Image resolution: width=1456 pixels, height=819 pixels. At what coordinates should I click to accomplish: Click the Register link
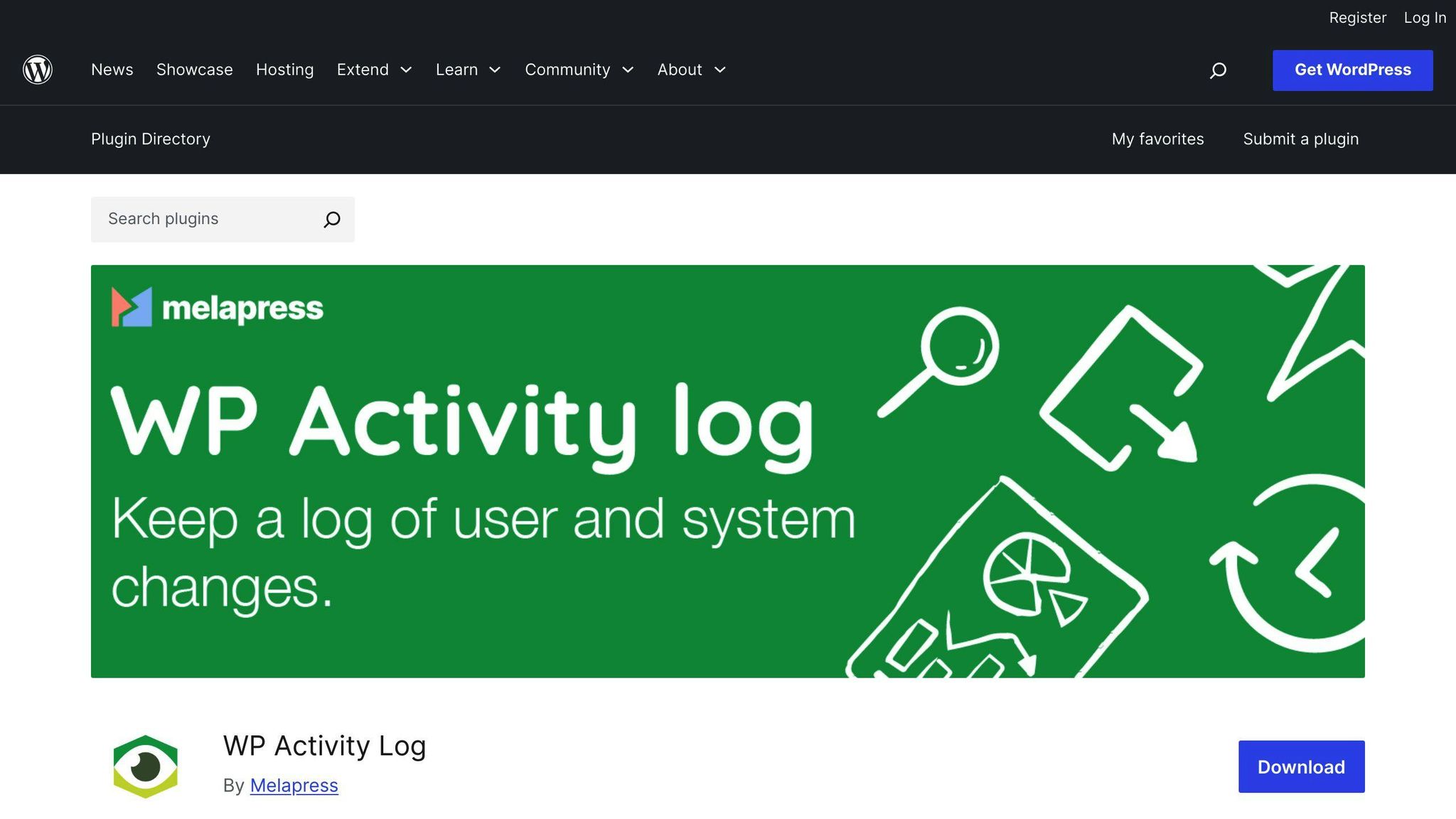1358,18
